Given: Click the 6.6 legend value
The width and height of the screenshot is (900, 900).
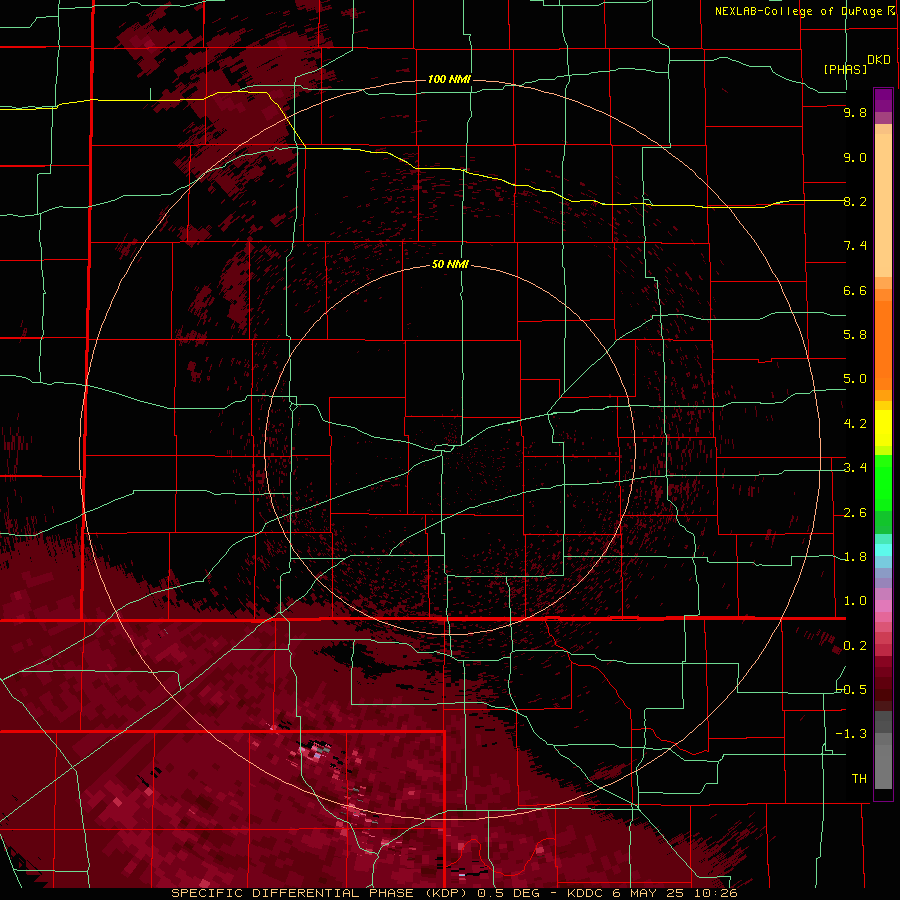Looking at the screenshot, I should (x=855, y=290).
